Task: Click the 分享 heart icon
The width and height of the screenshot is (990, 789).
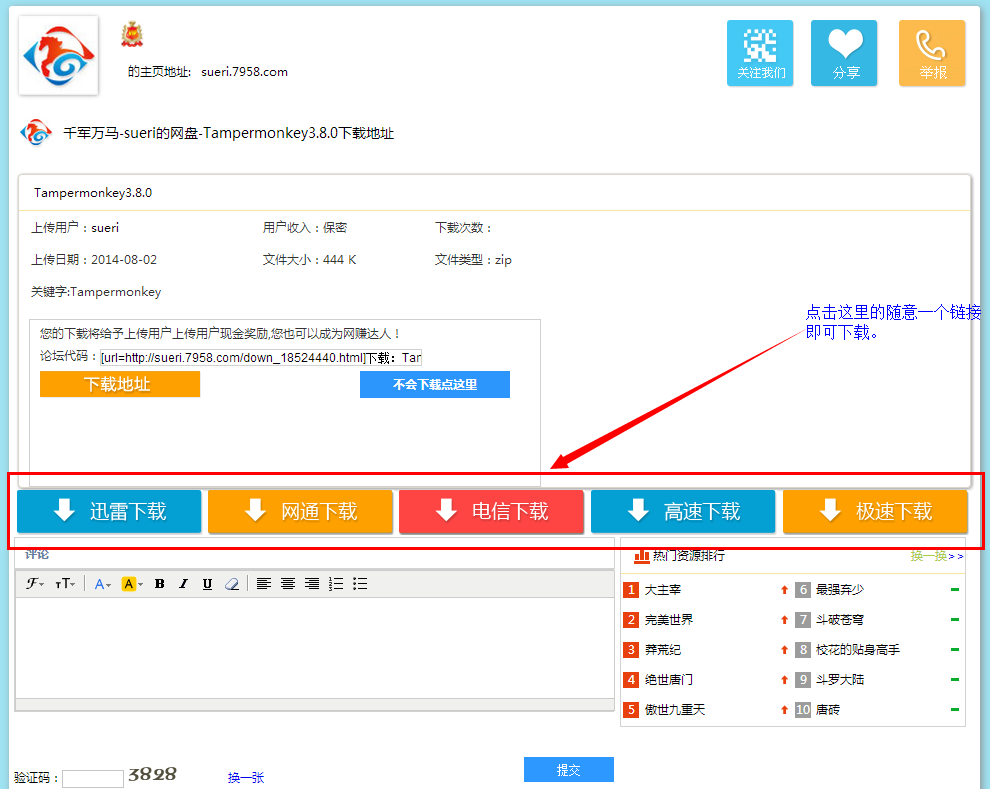Action: click(x=844, y=53)
